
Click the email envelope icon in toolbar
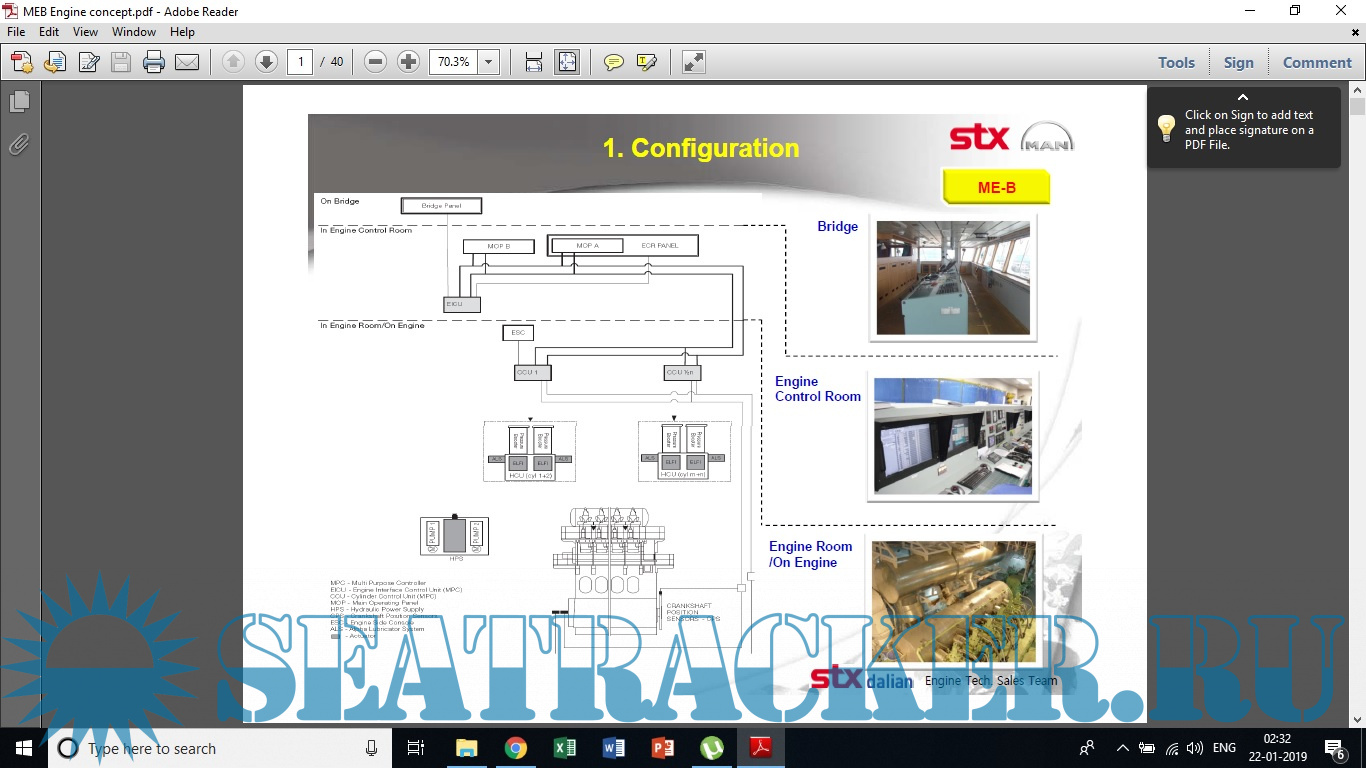(x=187, y=62)
